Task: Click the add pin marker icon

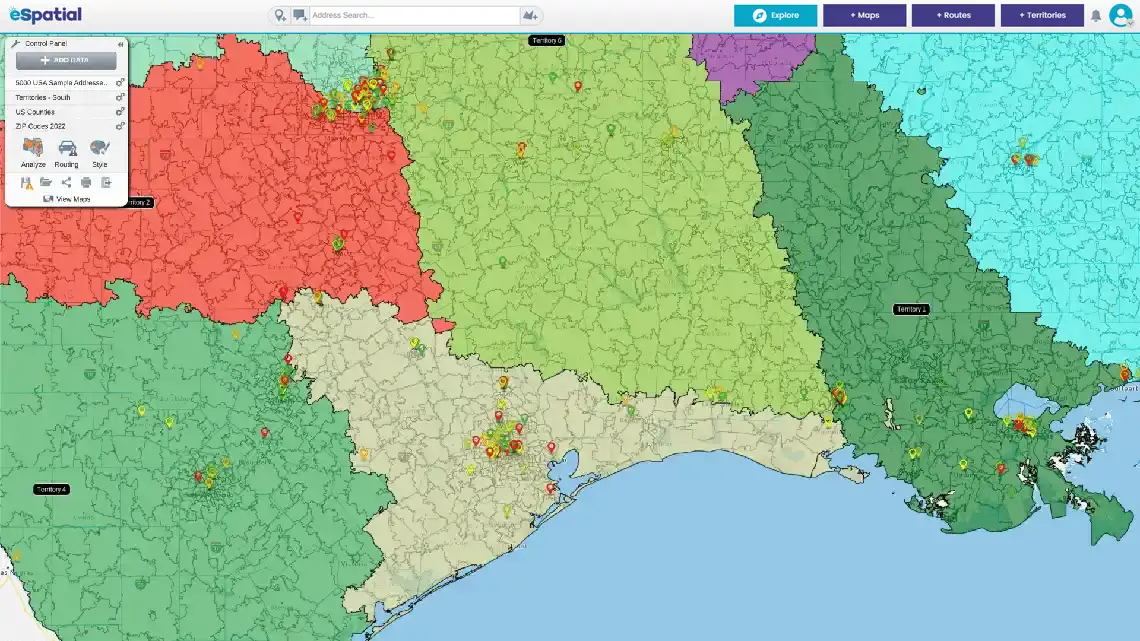Action: [280, 15]
